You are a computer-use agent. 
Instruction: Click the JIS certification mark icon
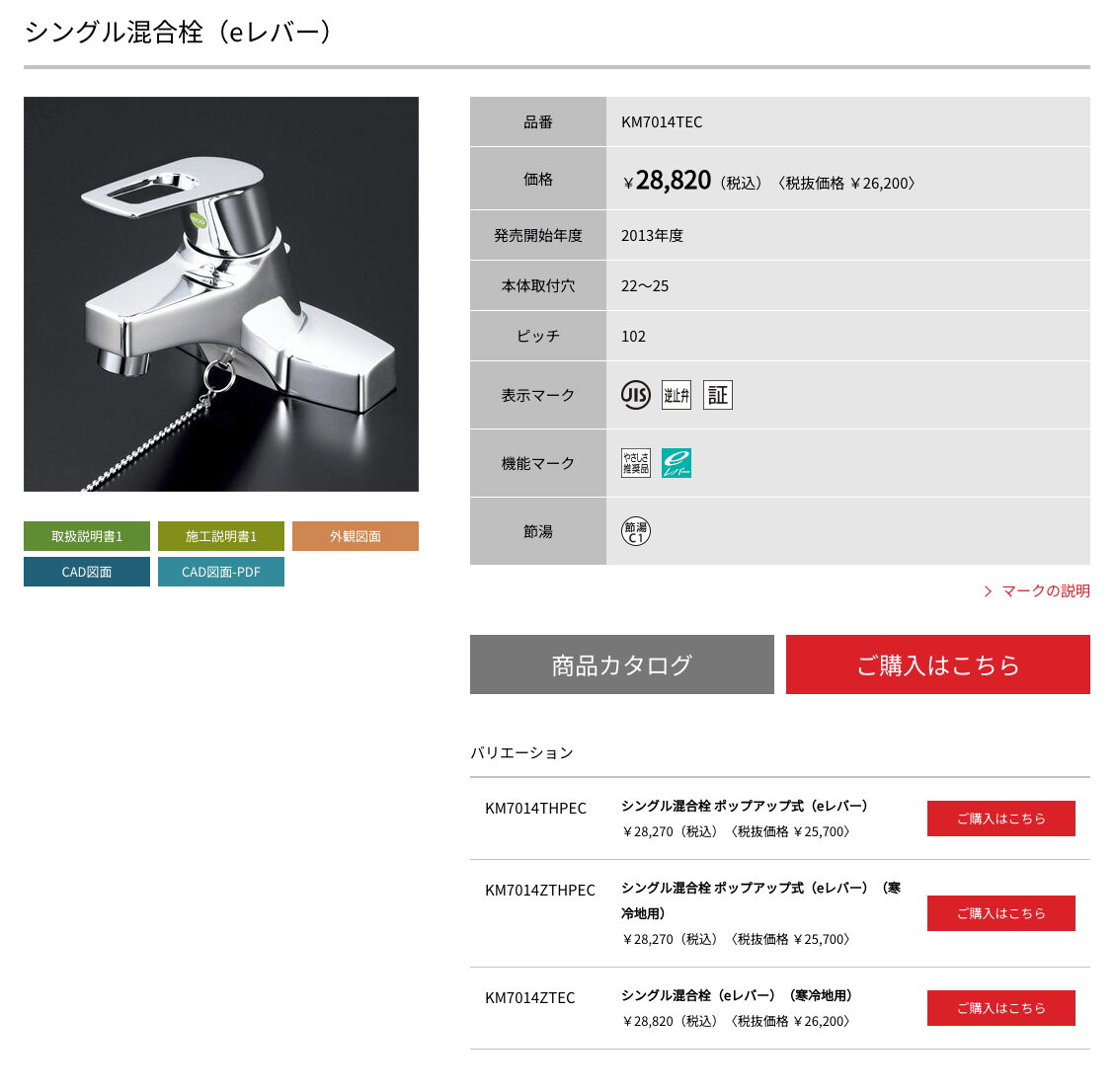[636, 395]
